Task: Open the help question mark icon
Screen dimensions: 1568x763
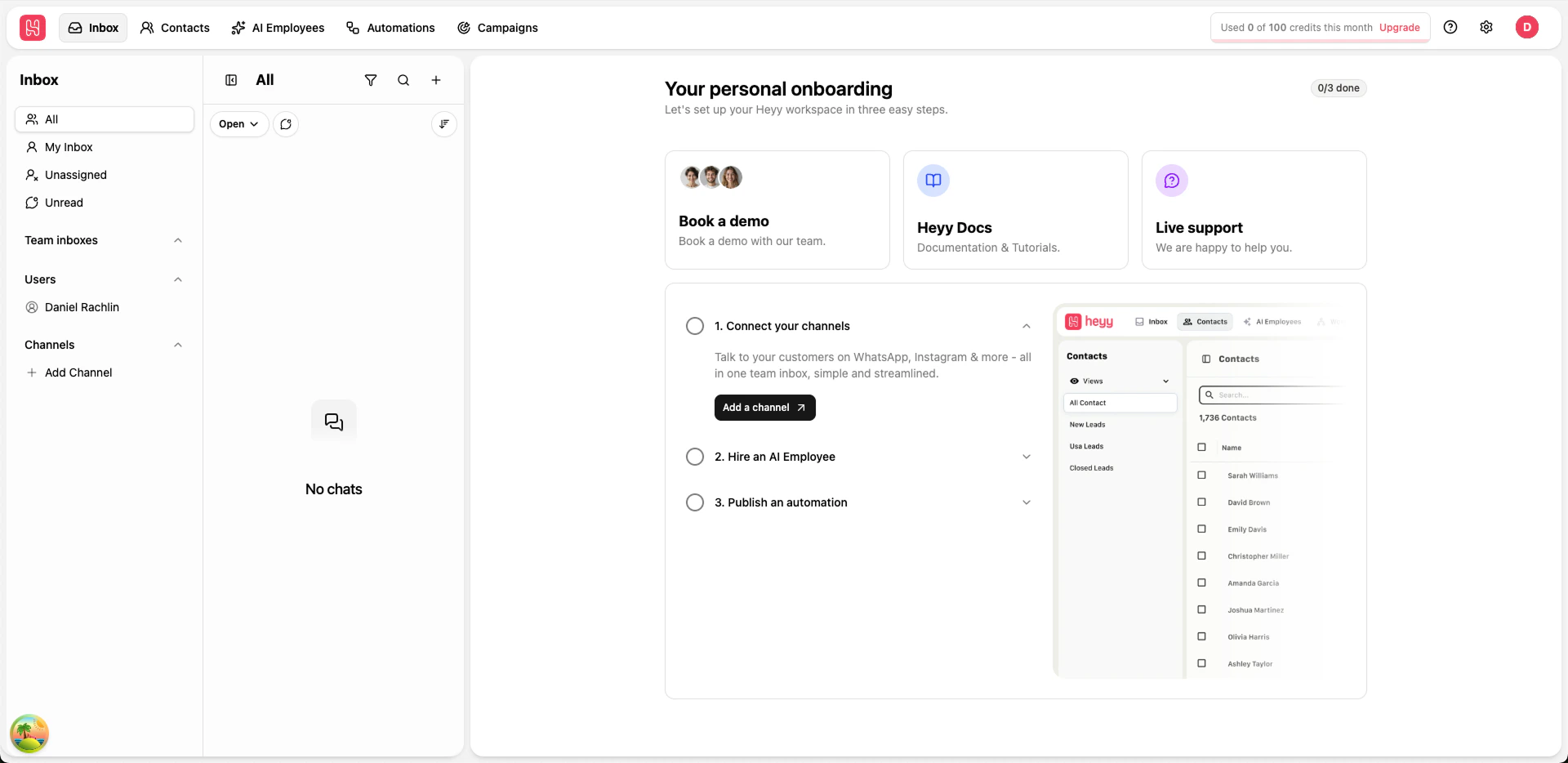Action: click(x=1450, y=27)
